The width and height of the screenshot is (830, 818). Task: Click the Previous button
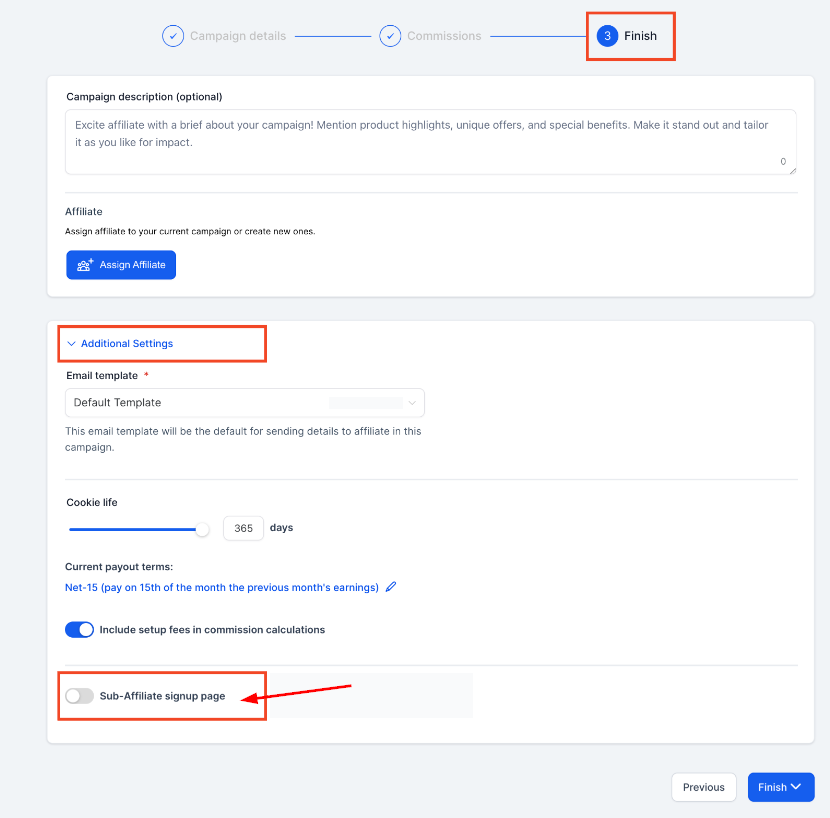[x=703, y=787]
